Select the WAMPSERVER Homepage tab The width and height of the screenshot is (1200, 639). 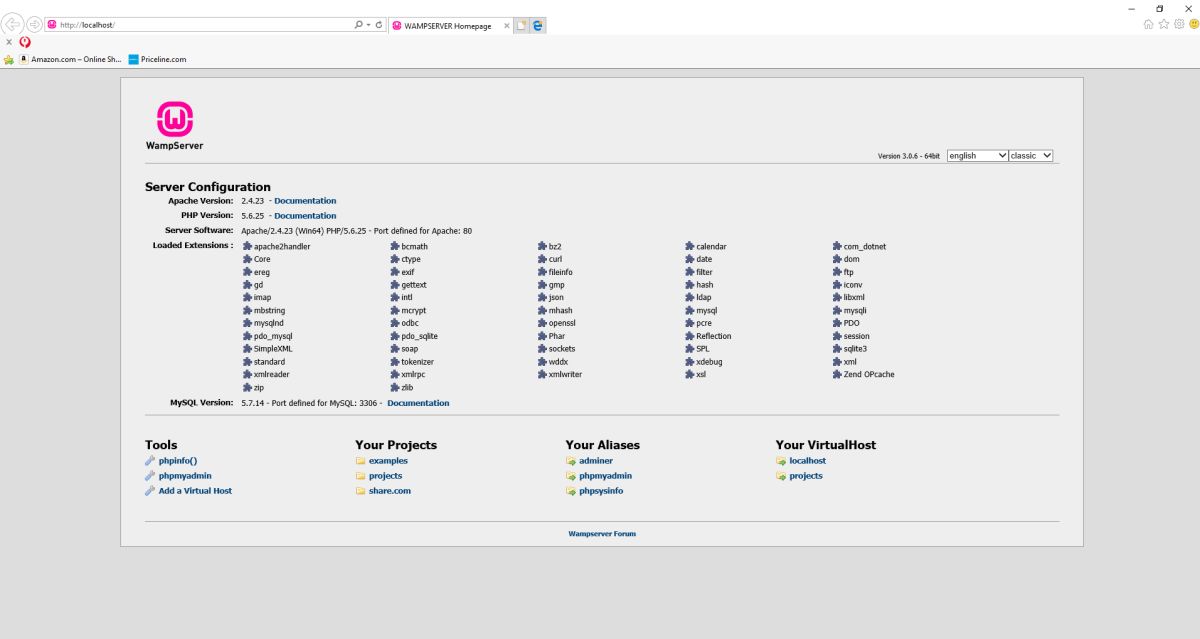(450, 26)
